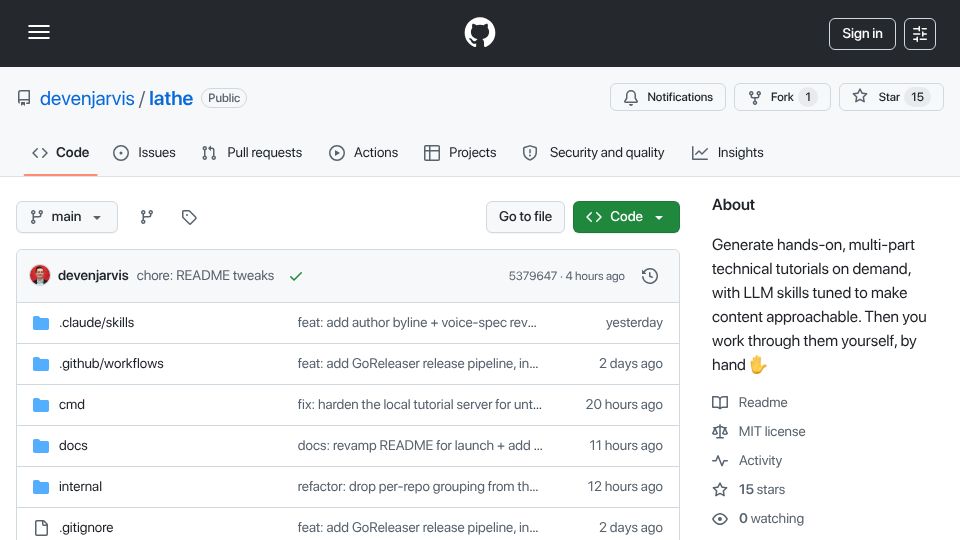Click the license scale icon
Image resolution: width=960 pixels, height=540 pixels.
pos(720,432)
